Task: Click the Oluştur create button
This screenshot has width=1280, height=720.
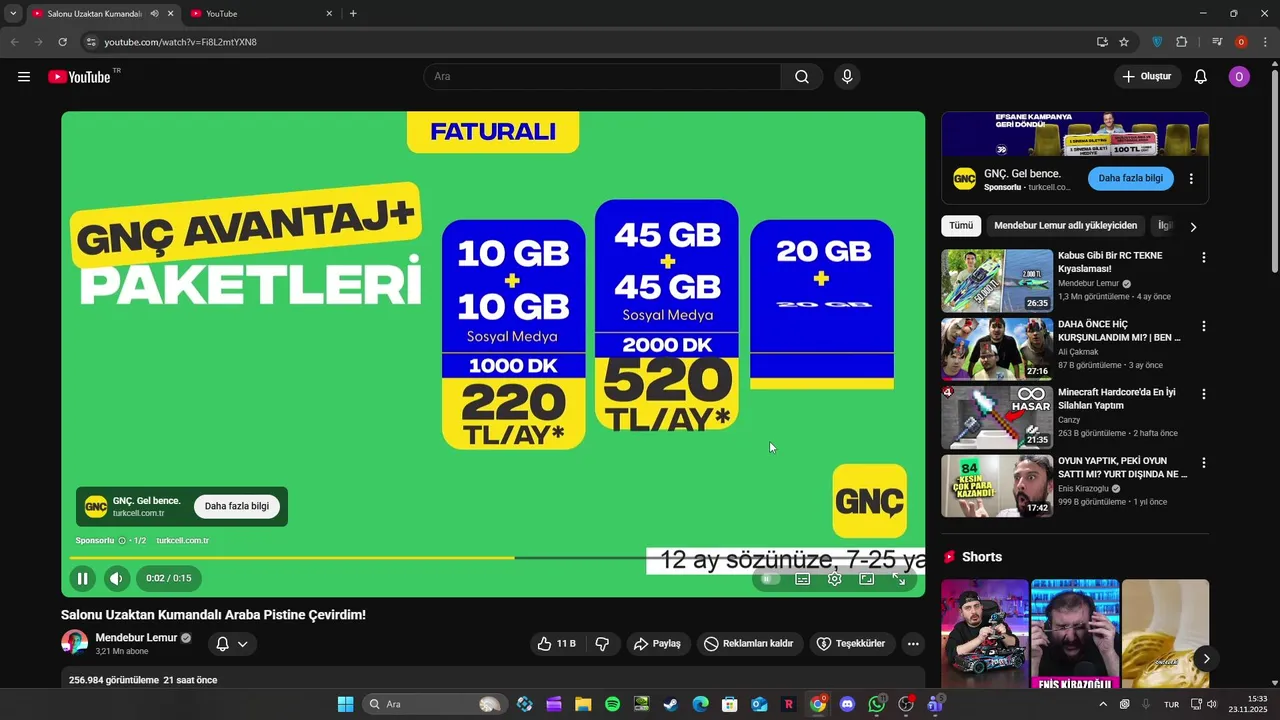Action: pos(1147,77)
